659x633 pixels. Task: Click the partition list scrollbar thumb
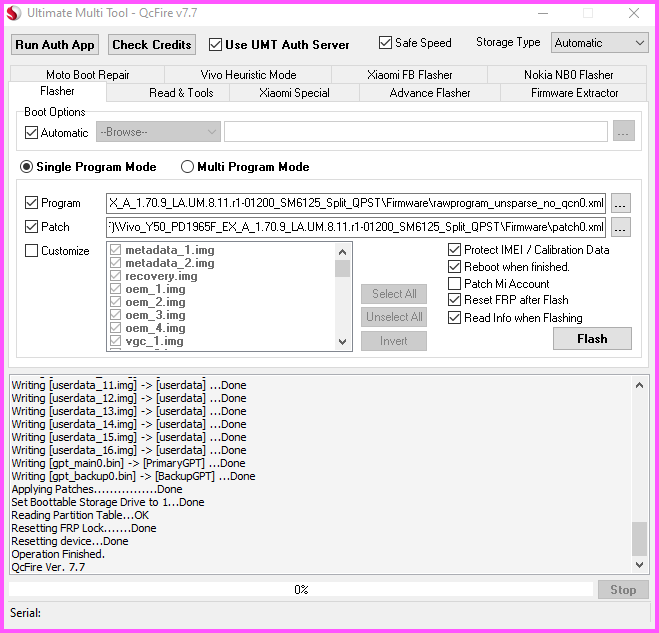[x=343, y=269]
